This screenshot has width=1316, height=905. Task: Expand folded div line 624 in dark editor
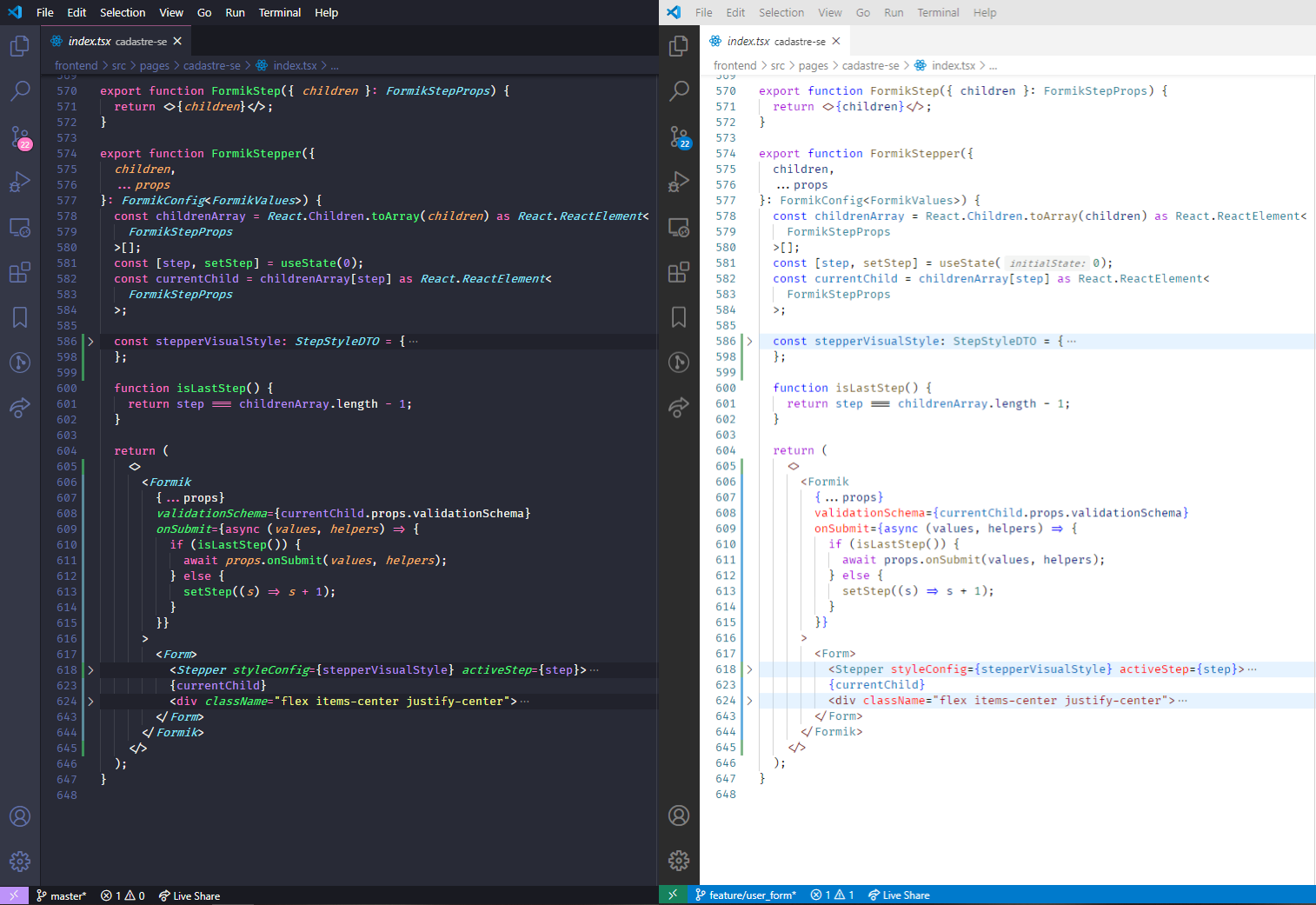point(90,702)
